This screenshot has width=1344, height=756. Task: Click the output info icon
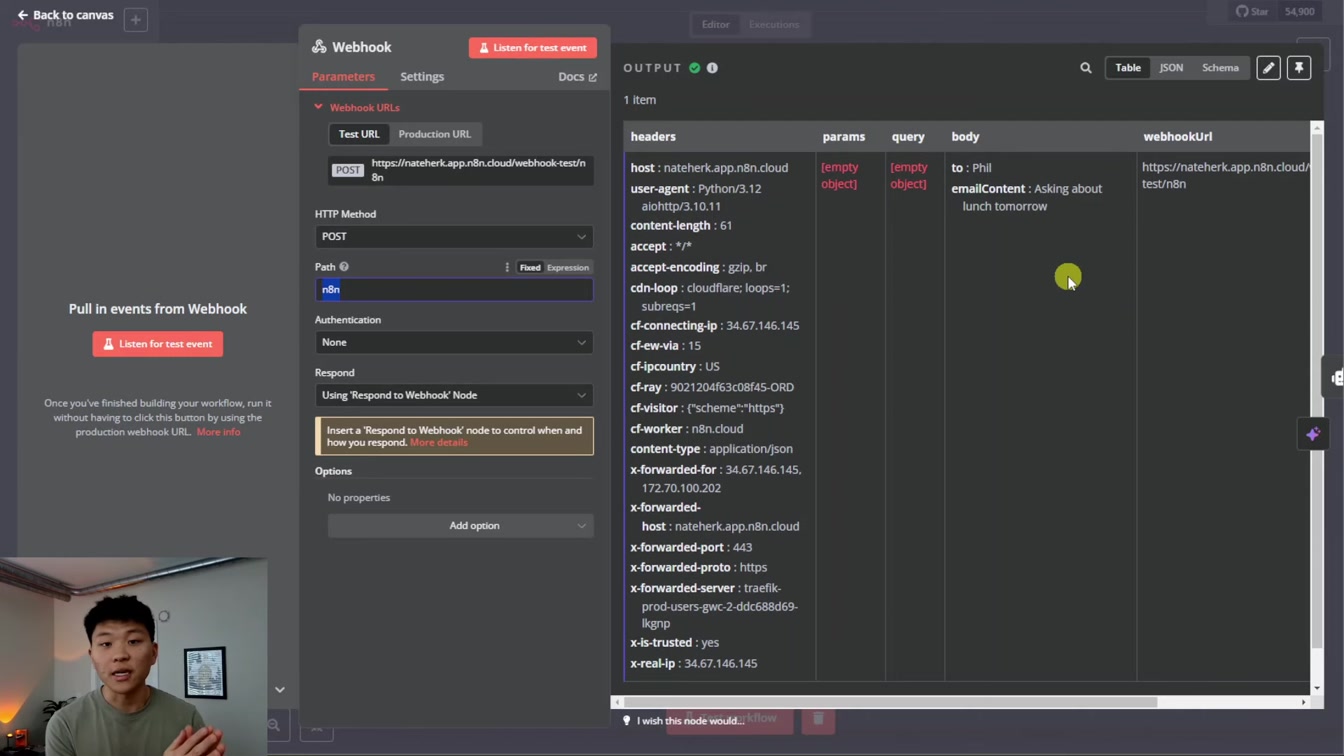(x=712, y=68)
